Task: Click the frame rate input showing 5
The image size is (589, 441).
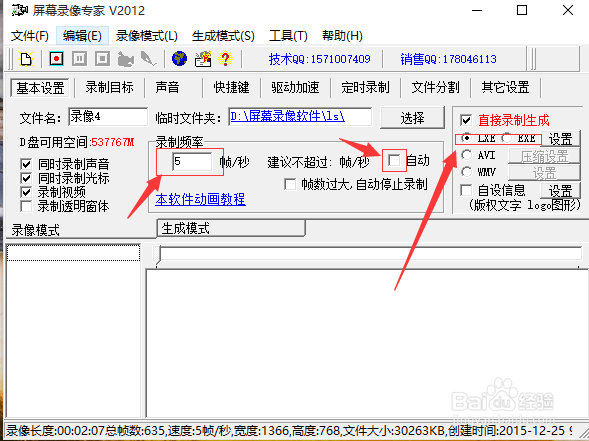Action: (x=192, y=162)
